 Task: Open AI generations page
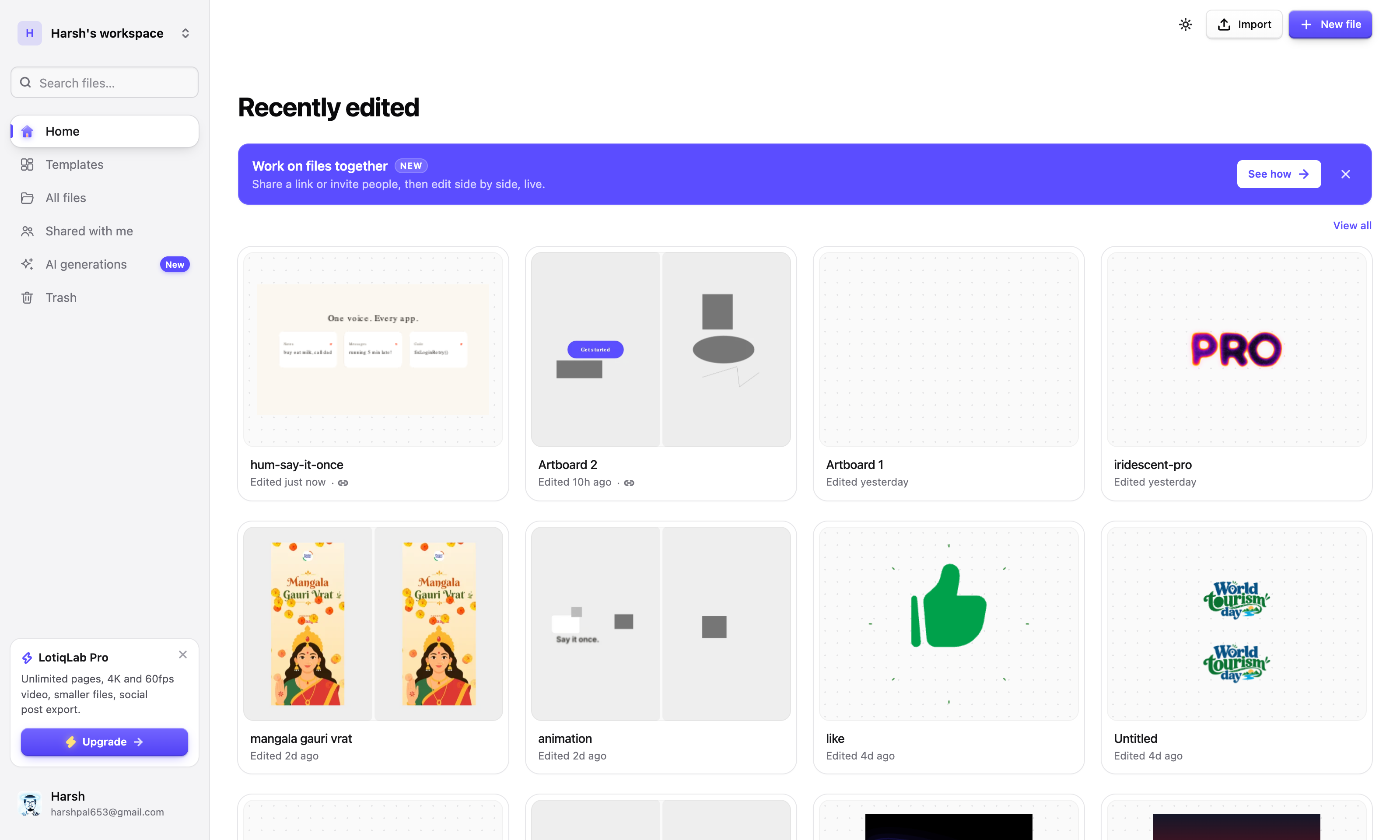(x=105, y=264)
